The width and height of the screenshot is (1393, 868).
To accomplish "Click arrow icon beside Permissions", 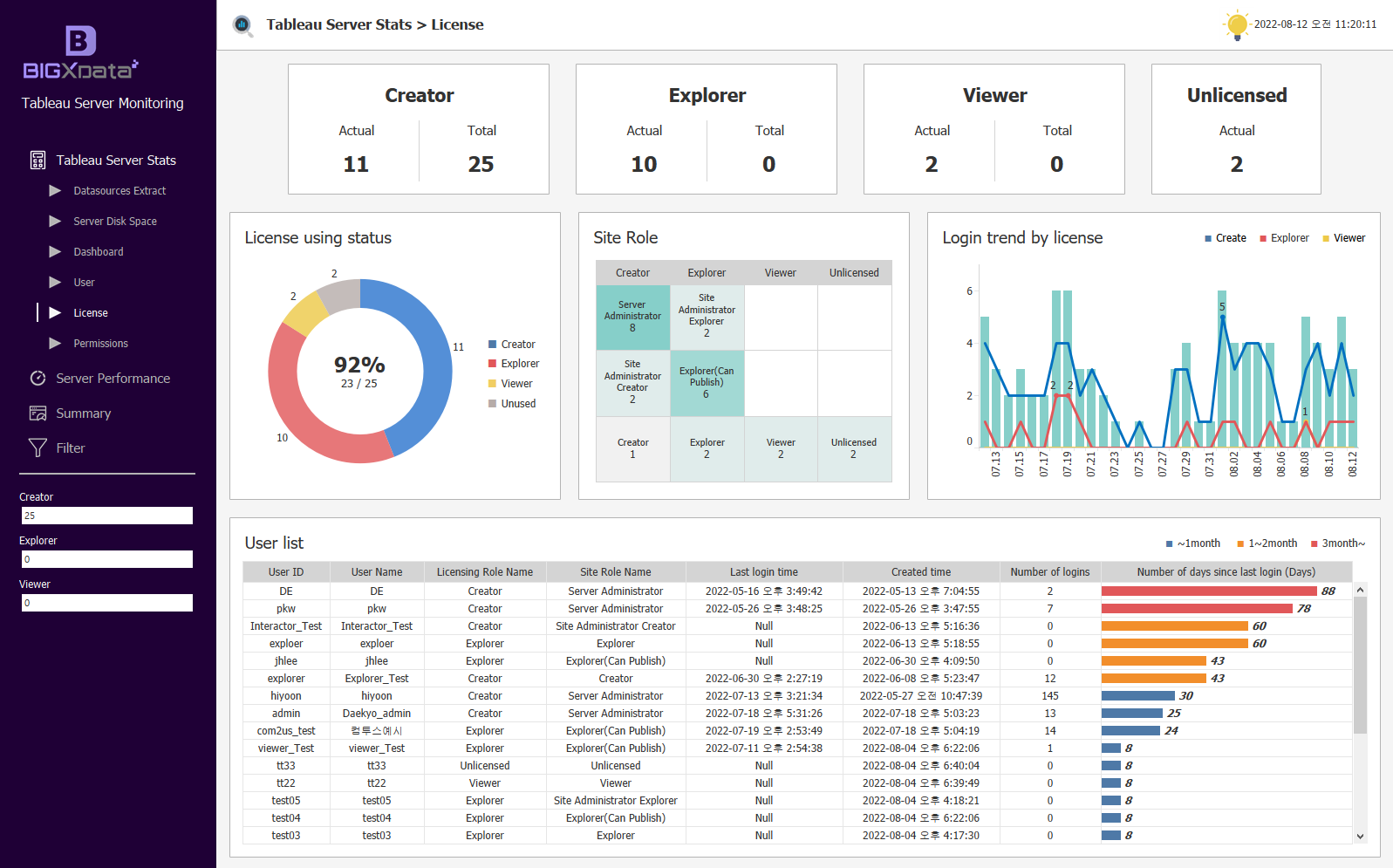I will [x=55, y=343].
